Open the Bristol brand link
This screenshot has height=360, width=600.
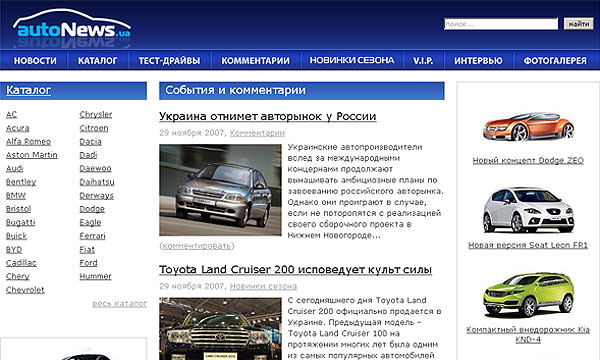[x=18, y=209]
